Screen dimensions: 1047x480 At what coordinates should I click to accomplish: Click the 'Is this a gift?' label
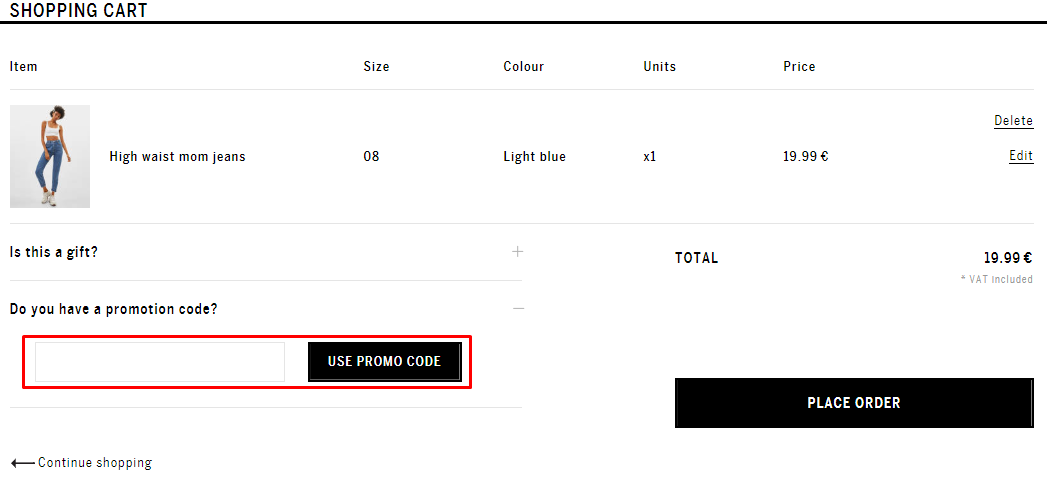tap(54, 252)
